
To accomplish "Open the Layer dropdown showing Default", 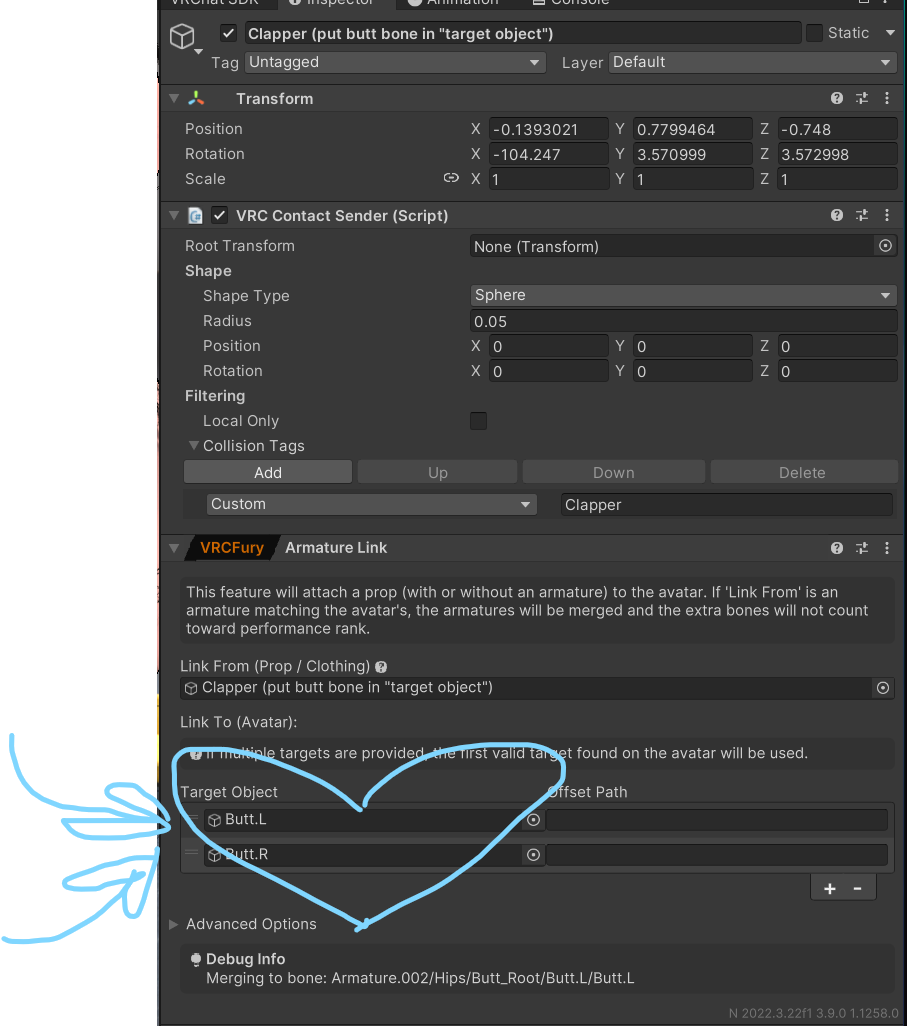I will [753, 62].
